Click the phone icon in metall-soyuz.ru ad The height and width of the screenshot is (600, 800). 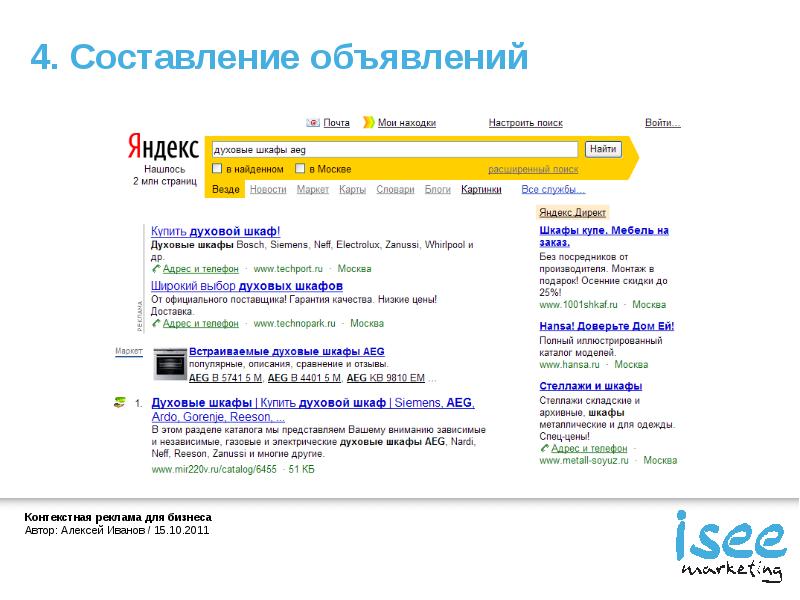(544, 449)
